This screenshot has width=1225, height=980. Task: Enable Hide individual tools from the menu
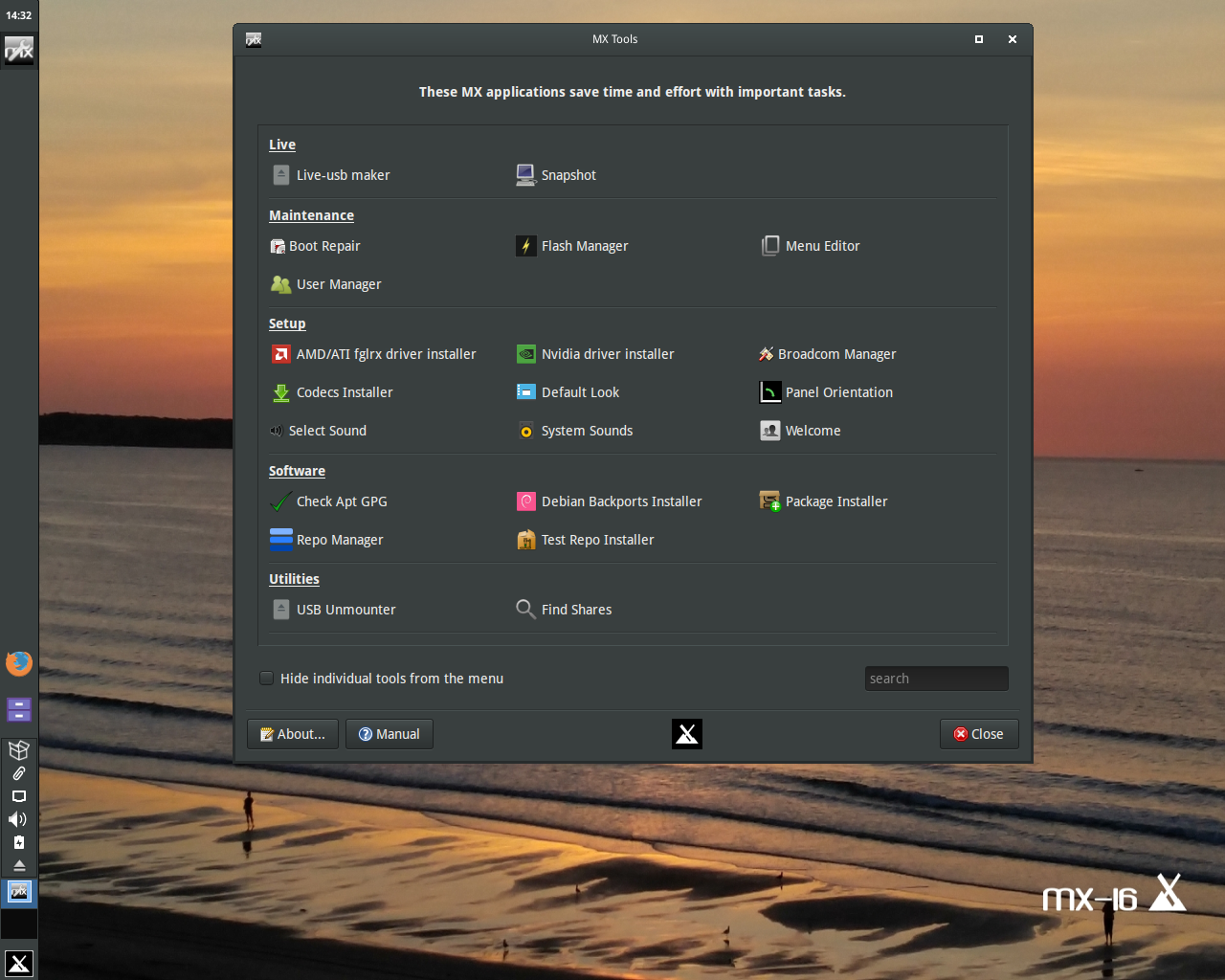[267, 679]
